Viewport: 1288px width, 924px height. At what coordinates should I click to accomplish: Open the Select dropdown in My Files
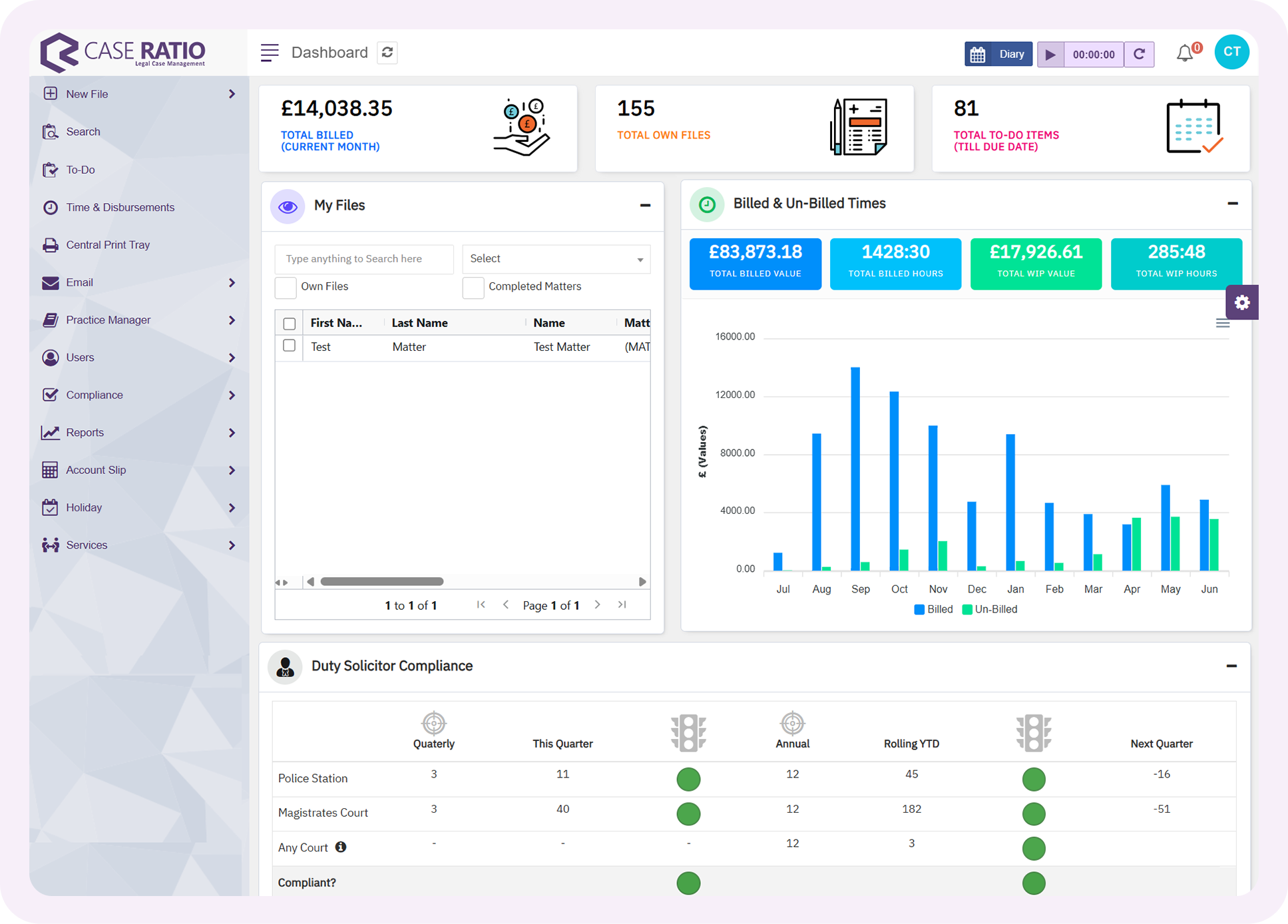tap(556, 259)
